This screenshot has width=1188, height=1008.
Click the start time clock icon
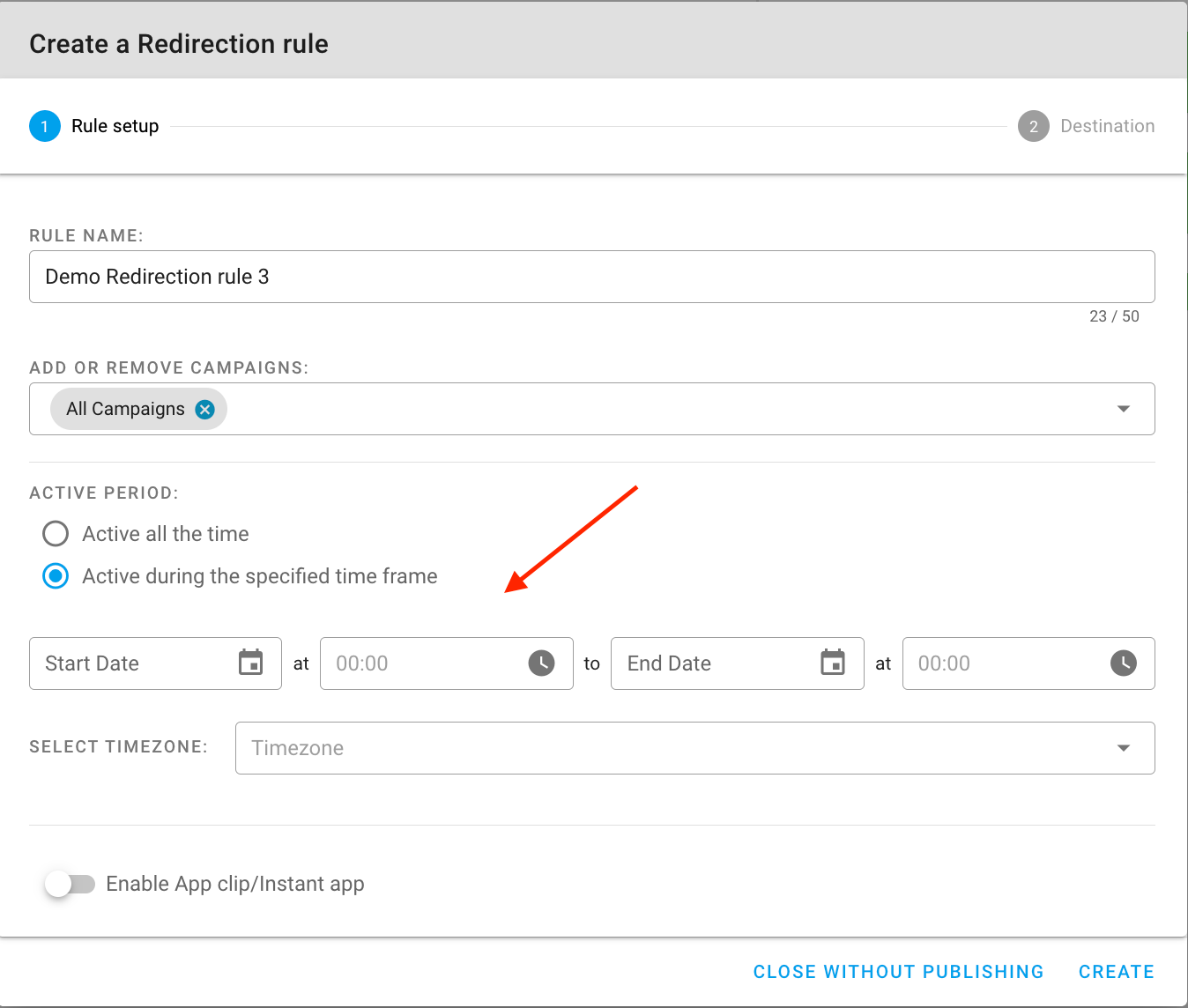click(541, 663)
